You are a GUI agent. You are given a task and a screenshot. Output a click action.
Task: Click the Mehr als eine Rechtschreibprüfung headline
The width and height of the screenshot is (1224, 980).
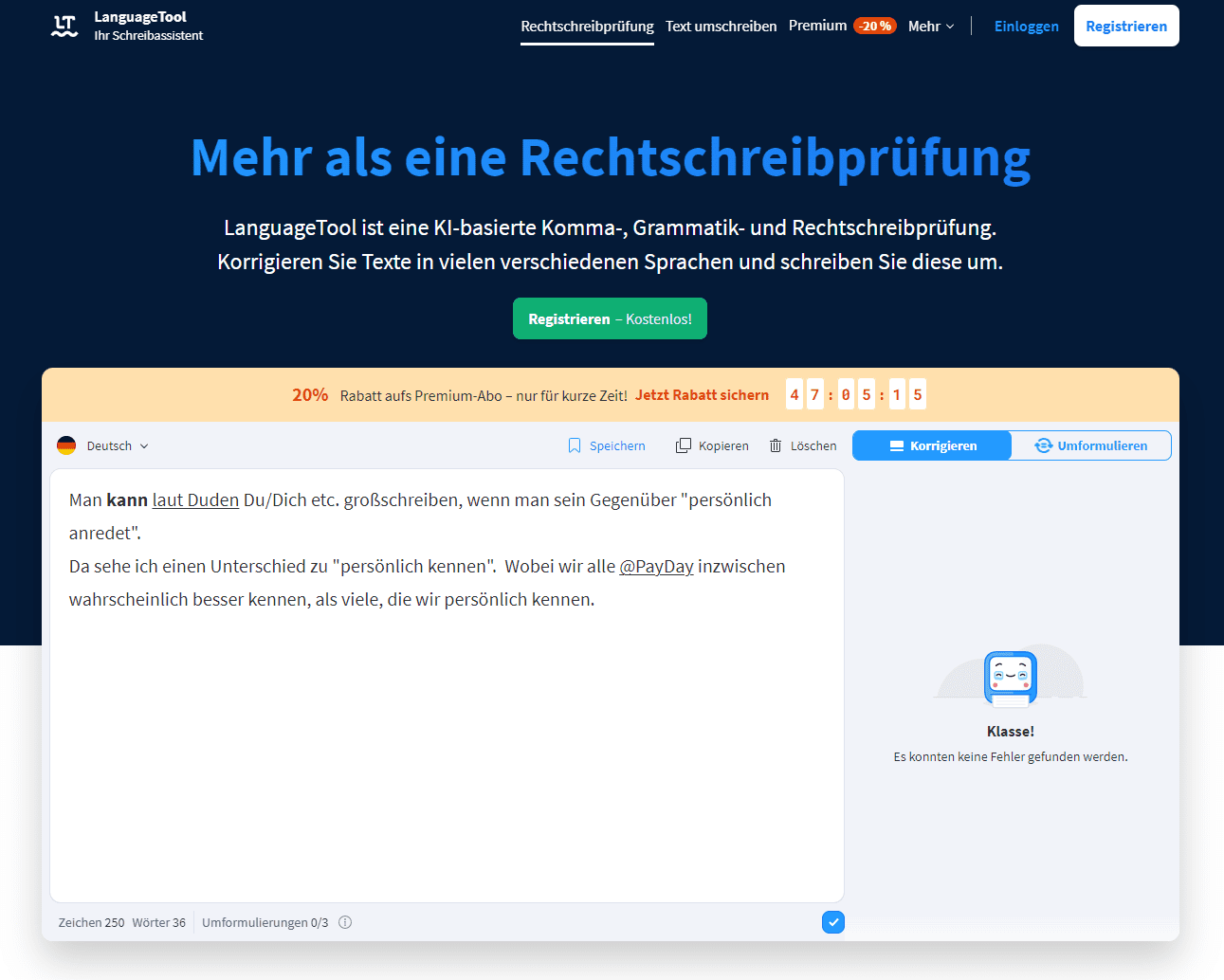[611, 157]
